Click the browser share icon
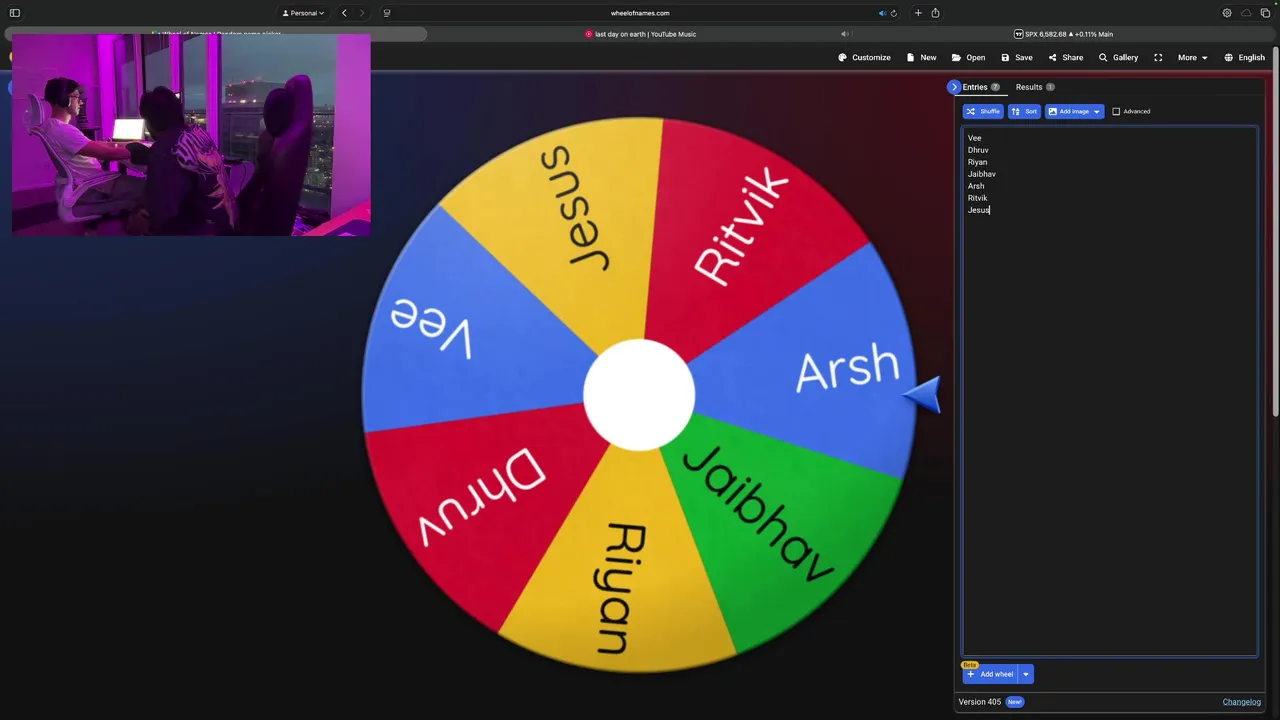Screen dimensions: 1280x720 [x=935, y=13]
